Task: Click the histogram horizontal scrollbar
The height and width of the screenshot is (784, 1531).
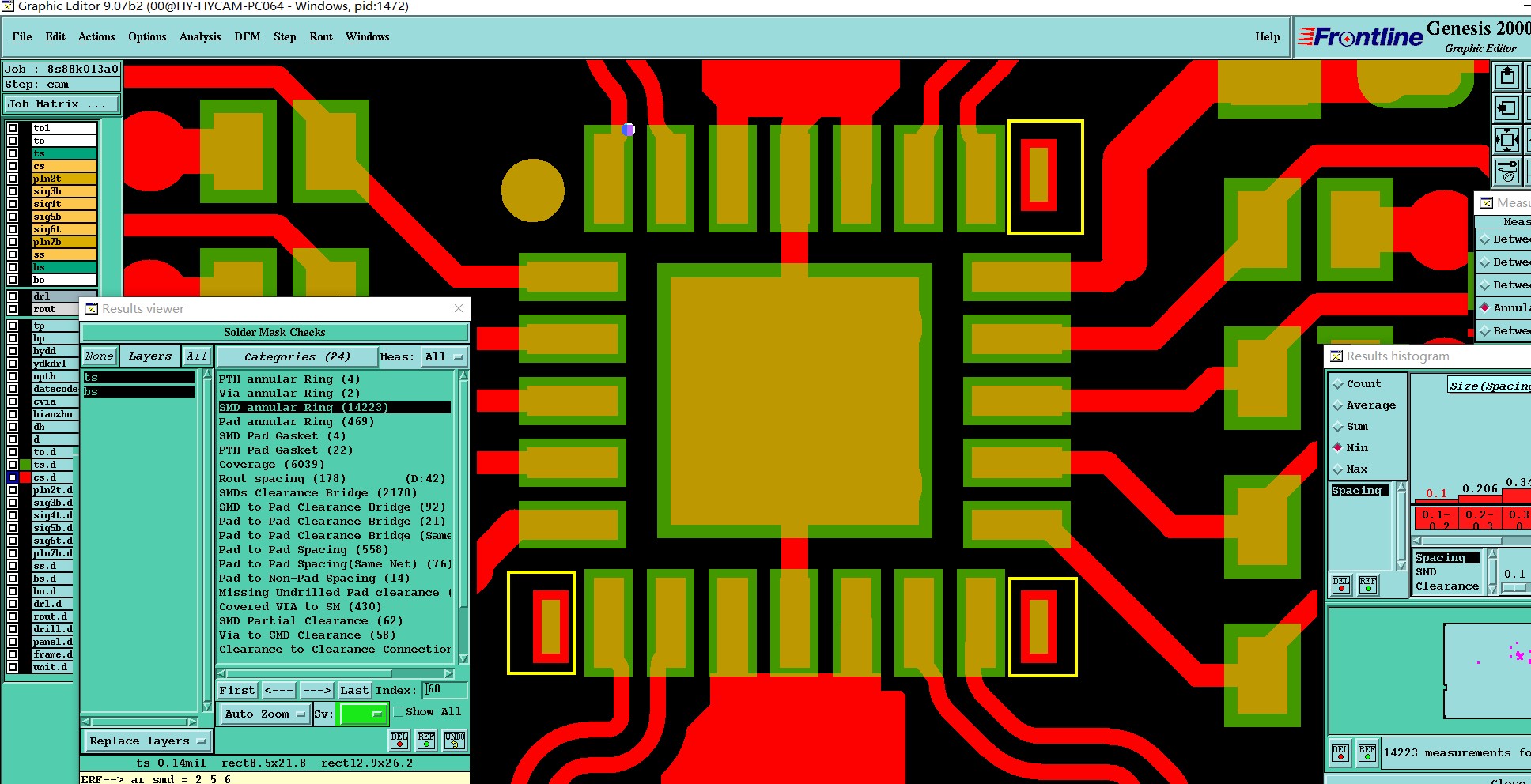Action: pos(1471,541)
